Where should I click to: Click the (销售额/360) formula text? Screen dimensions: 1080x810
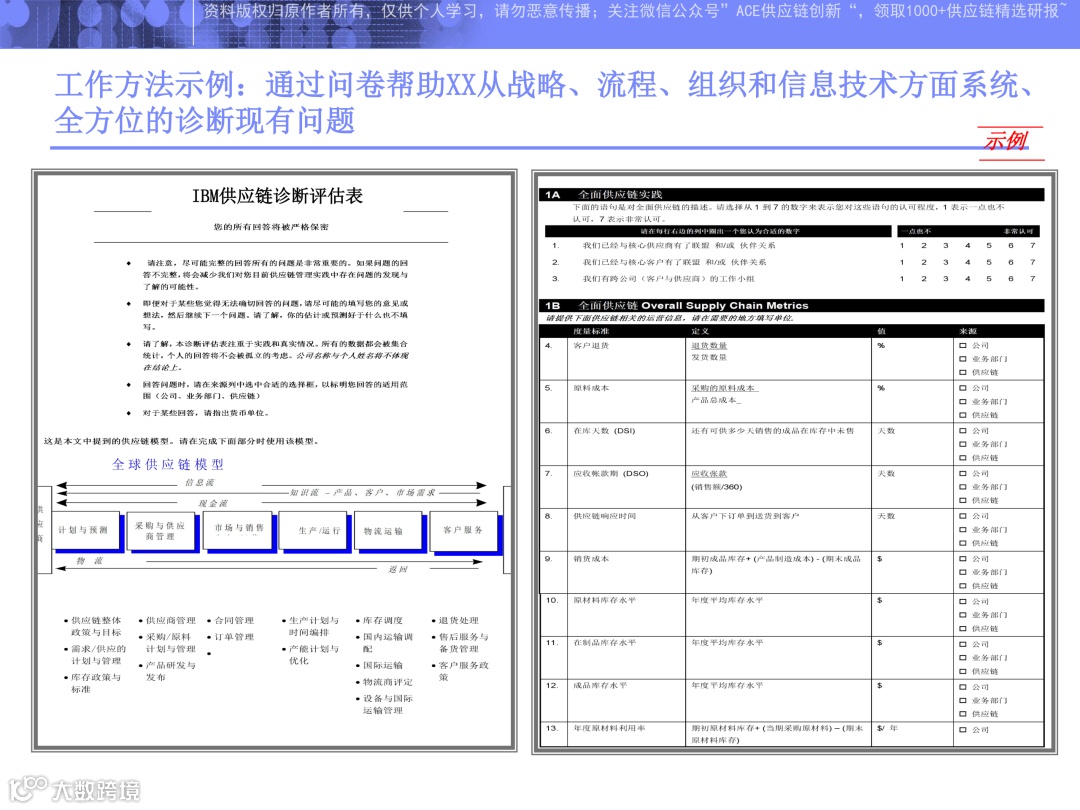click(716, 487)
